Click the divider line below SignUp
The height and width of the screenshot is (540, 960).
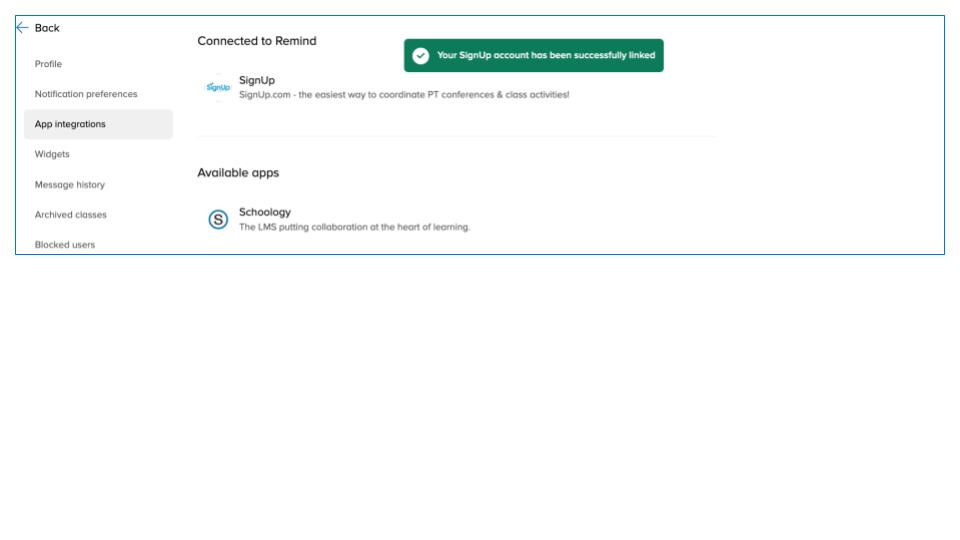[x=456, y=136]
